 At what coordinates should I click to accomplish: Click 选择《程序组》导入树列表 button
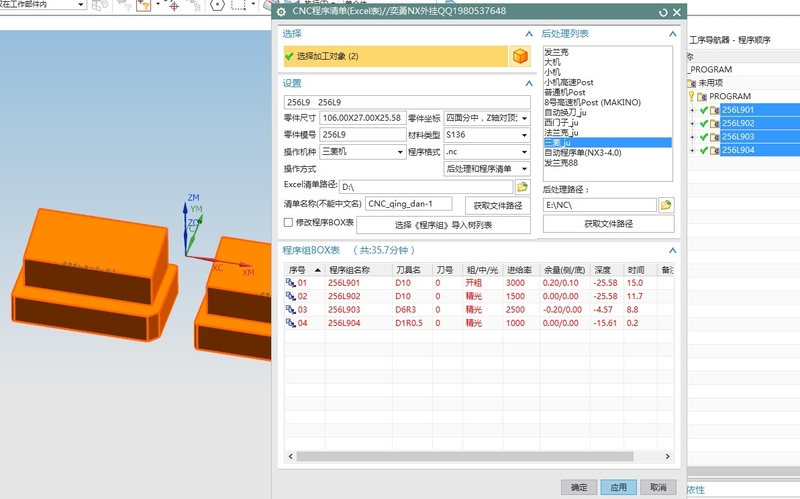(443, 225)
